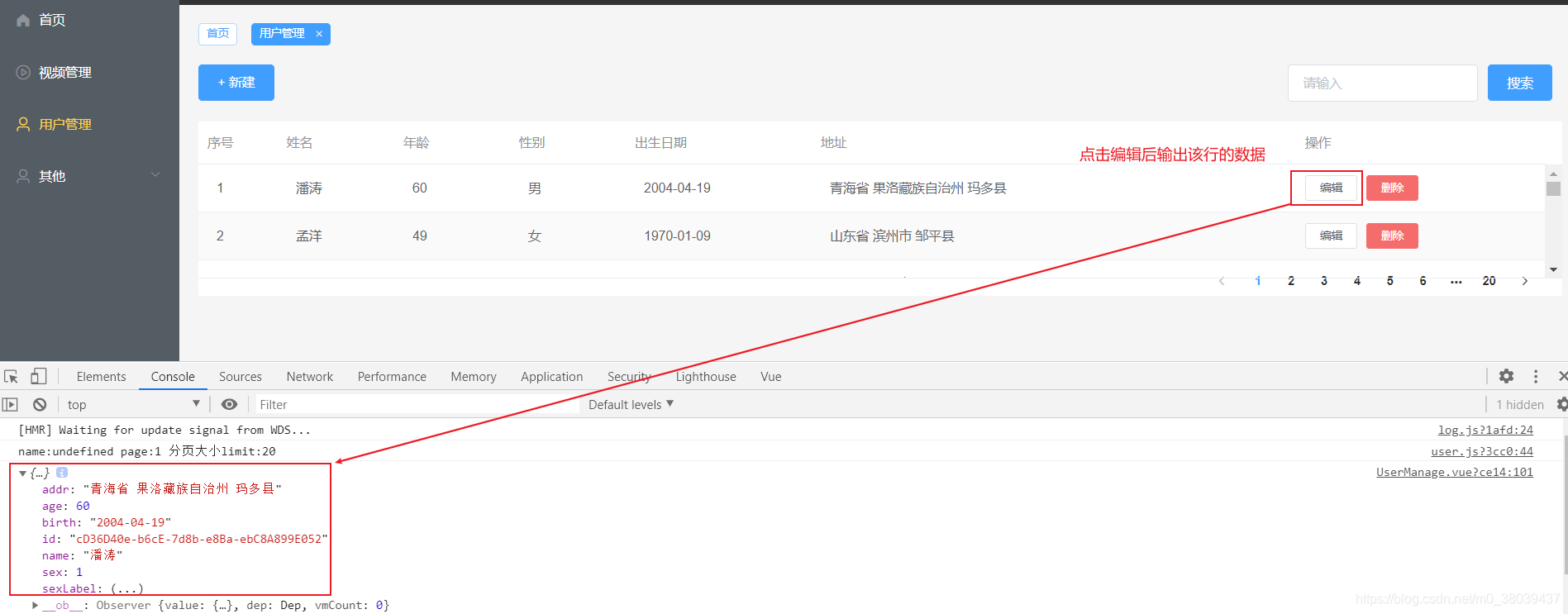1568x614 pixels.
Task: Open the Performance DevTools tab
Action: (392, 377)
